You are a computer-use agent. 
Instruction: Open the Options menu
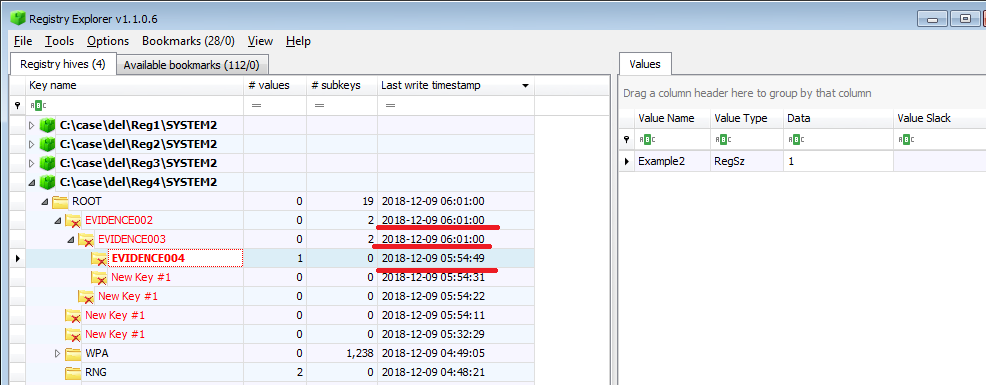click(108, 41)
